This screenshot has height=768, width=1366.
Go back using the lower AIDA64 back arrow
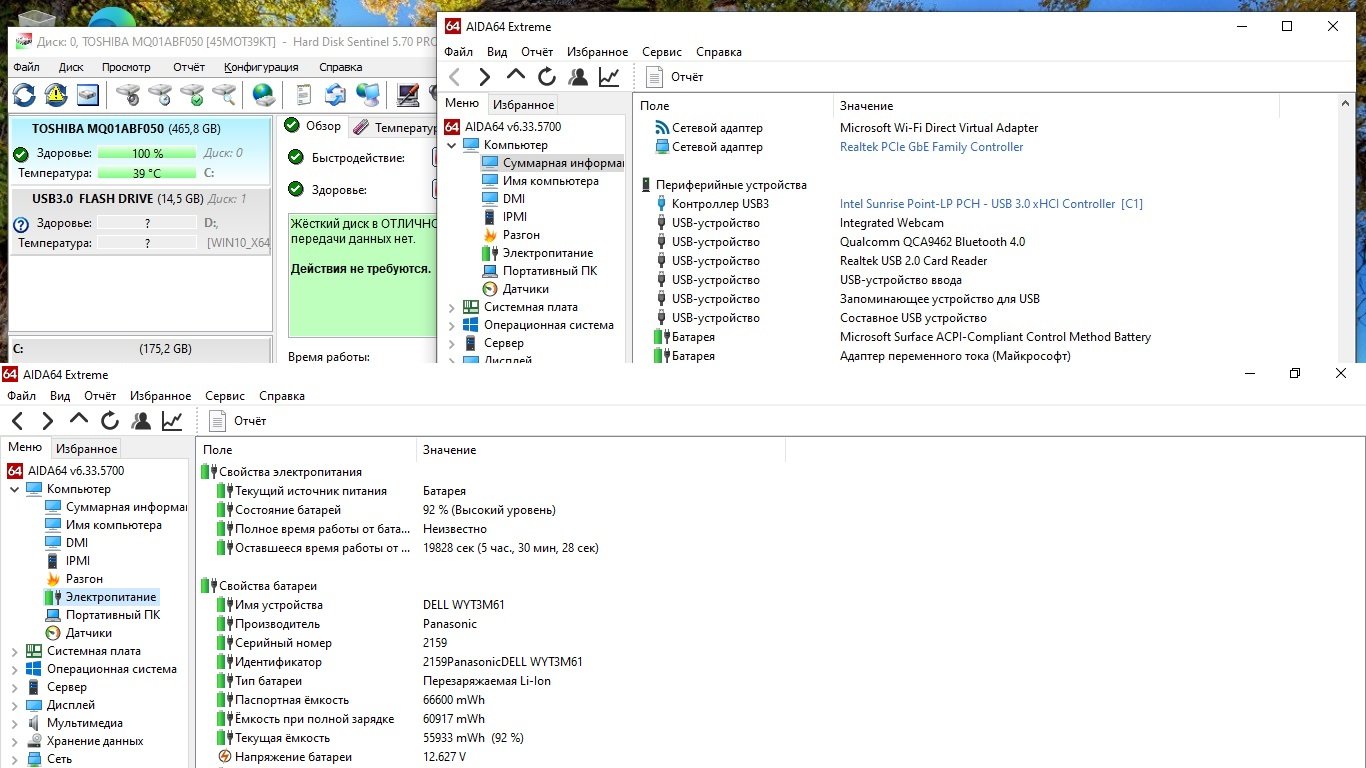17,421
